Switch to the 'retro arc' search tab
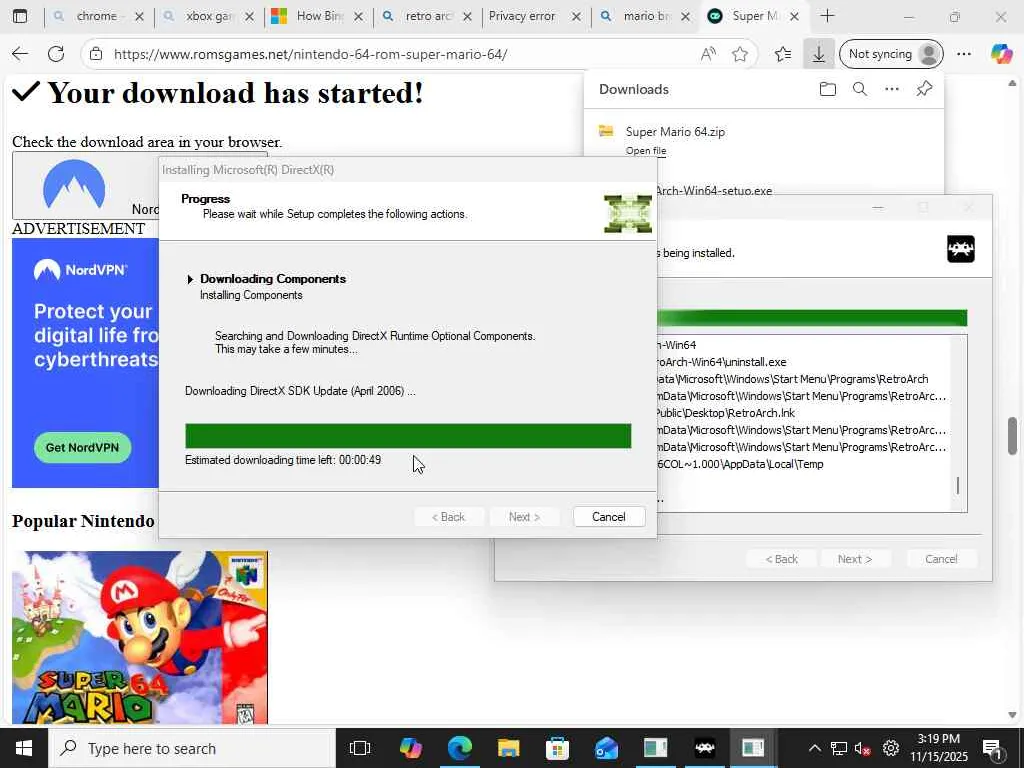1024x768 pixels. 428,16
